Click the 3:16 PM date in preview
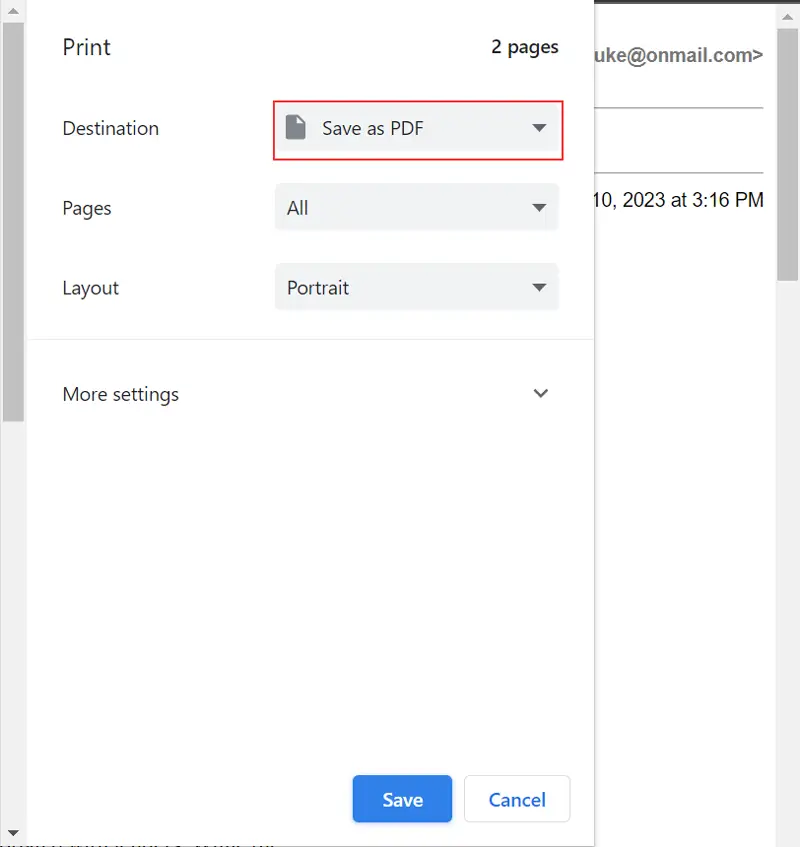The height and width of the screenshot is (847, 800). point(678,200)
